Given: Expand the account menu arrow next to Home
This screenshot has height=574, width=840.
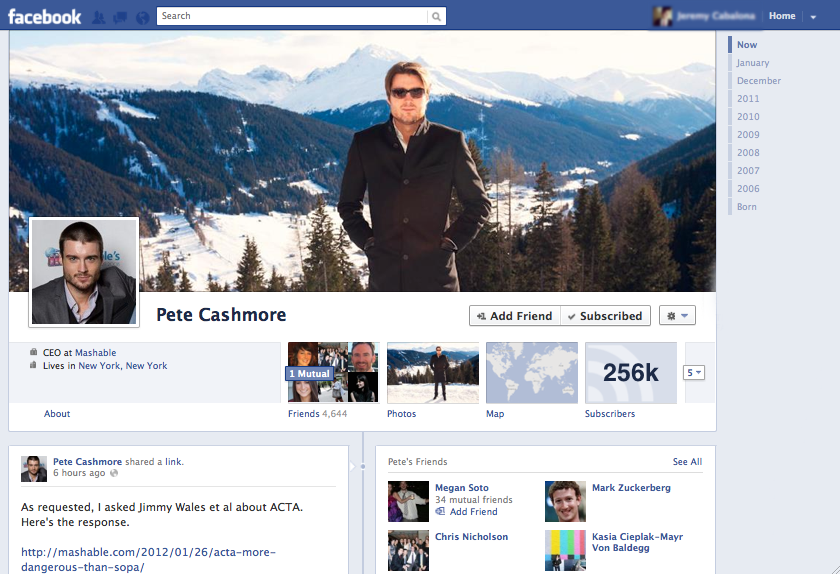Looking at the screenshot, I should (x=813, y=17).
